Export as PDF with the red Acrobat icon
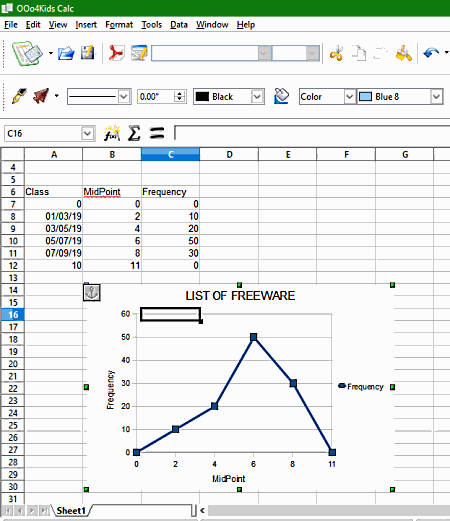Image resolution: width=450 pixels, height=521 pixels. click(116, 53)
